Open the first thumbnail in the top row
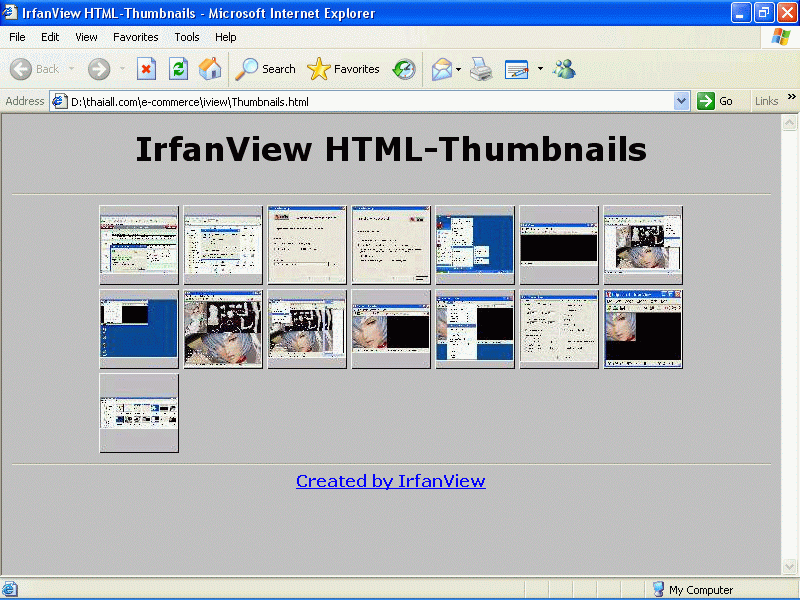Screen dimensions: 800x600 139,245
